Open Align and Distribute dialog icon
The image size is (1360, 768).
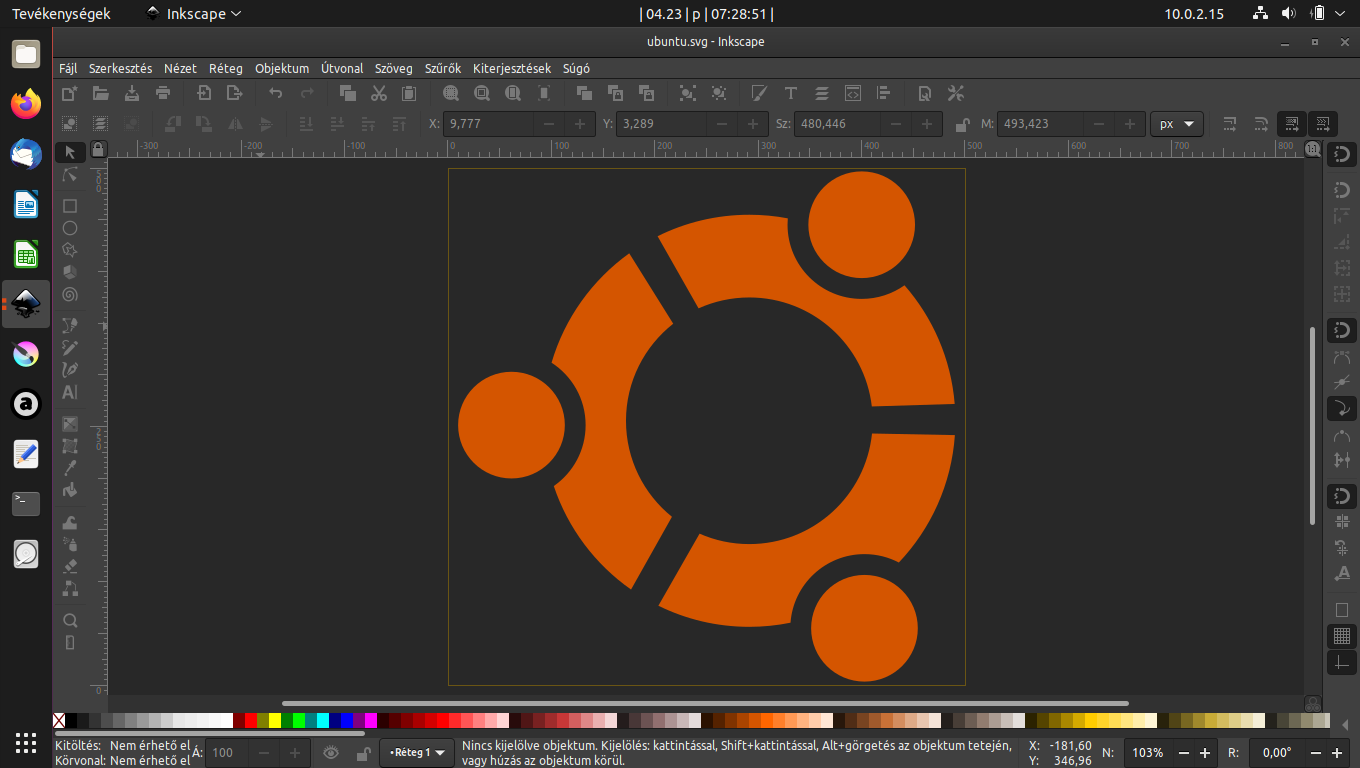(x=883, y=93)
